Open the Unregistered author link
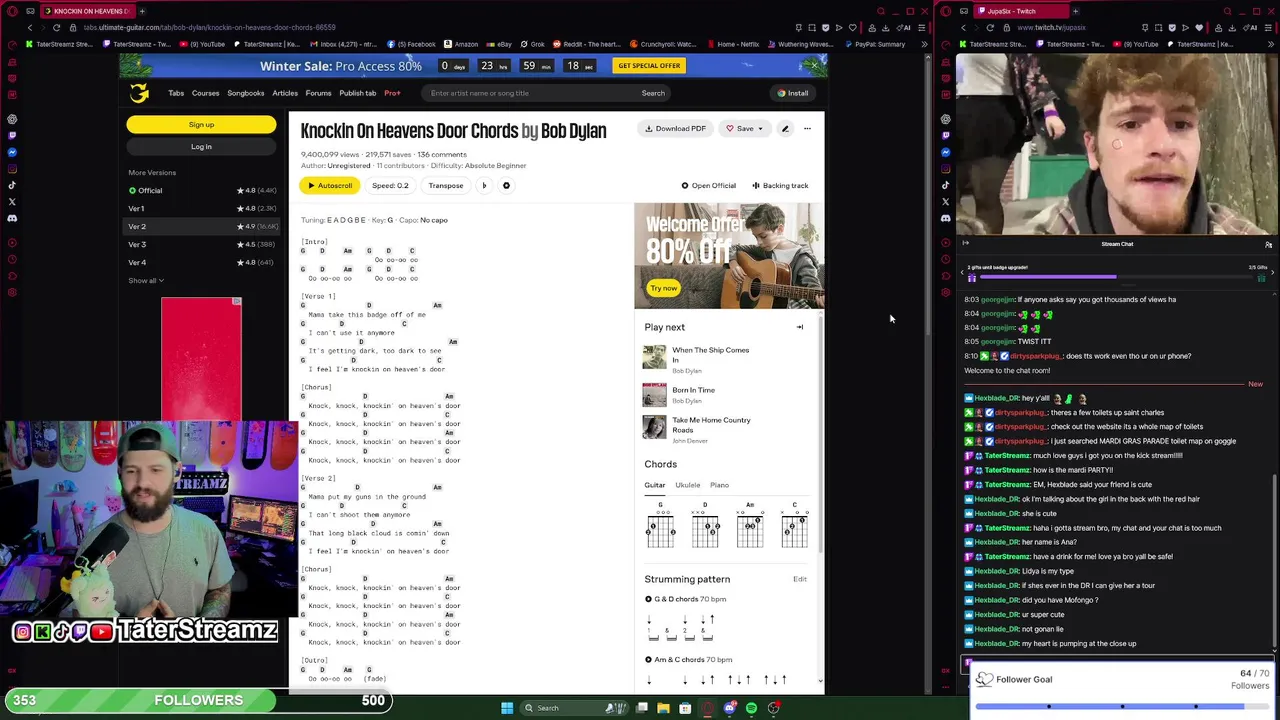The width and height of the screenshot is (1280, 720). pos(348,165)
